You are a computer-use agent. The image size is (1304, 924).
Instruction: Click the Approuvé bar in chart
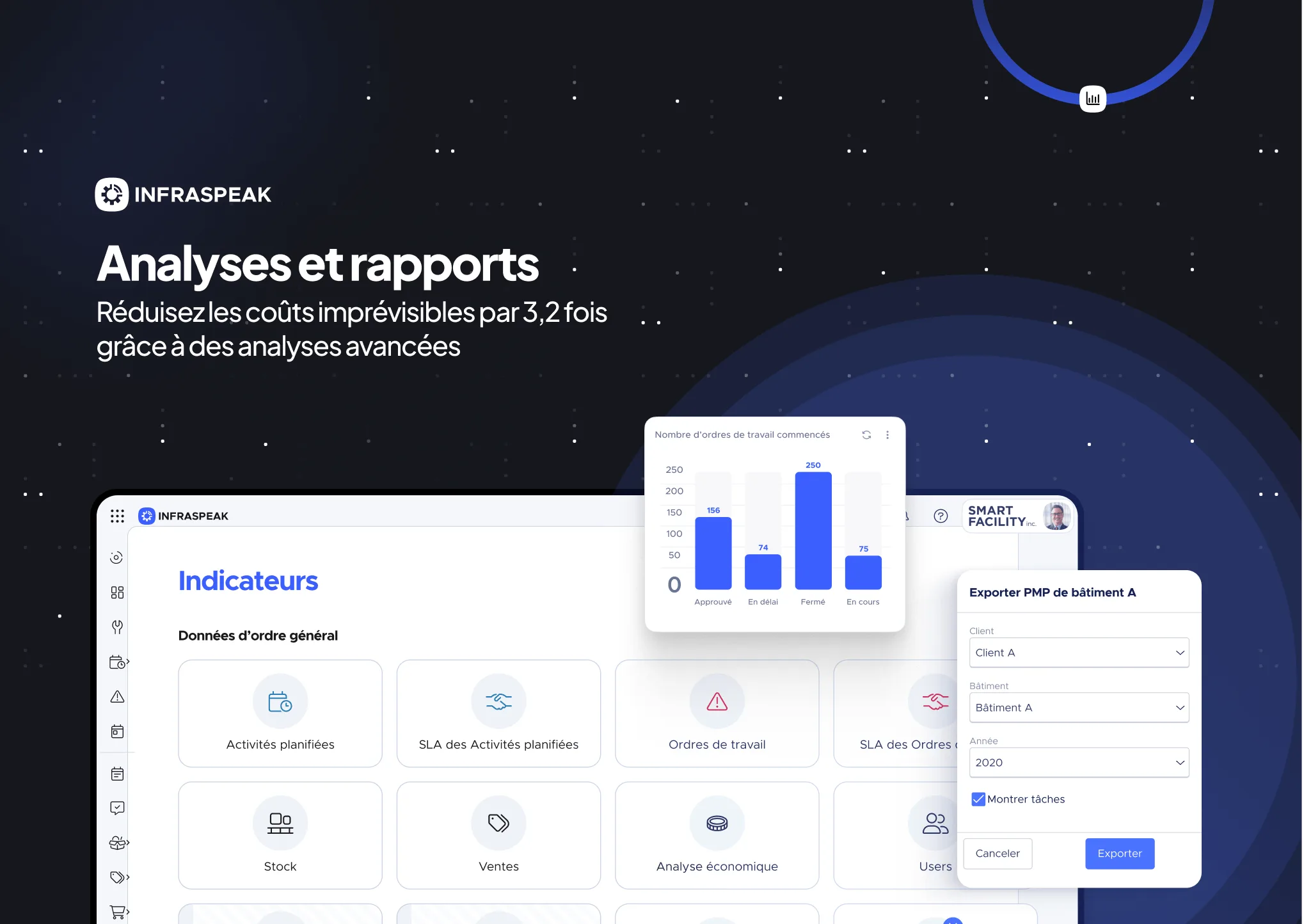tap(713, 554)
